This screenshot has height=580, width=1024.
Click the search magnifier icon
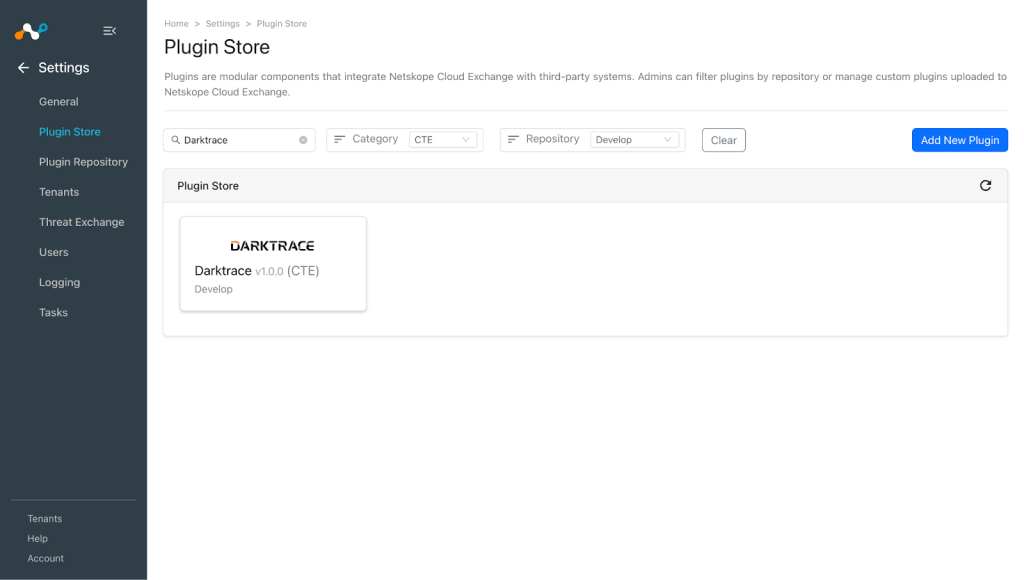point(176,140)
